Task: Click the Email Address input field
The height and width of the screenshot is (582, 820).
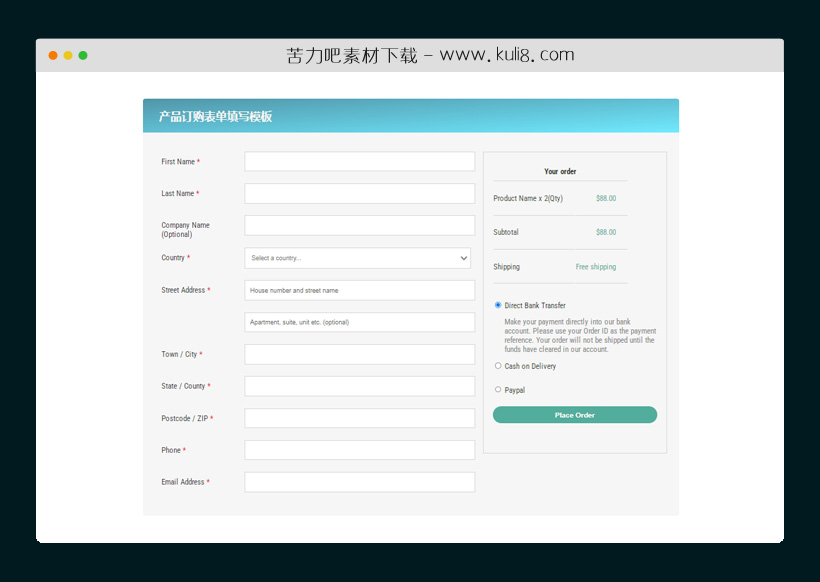Action: tap(359, 482)
